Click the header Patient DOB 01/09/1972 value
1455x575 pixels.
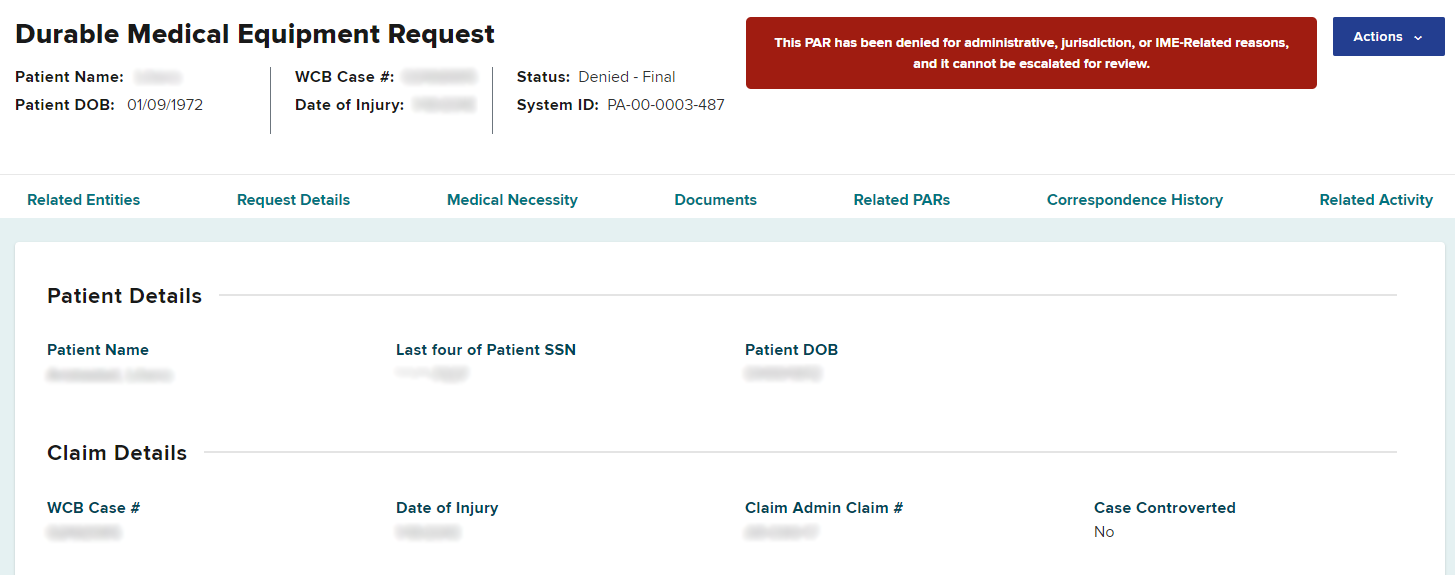pyautogui.click(x=165, y=105)
